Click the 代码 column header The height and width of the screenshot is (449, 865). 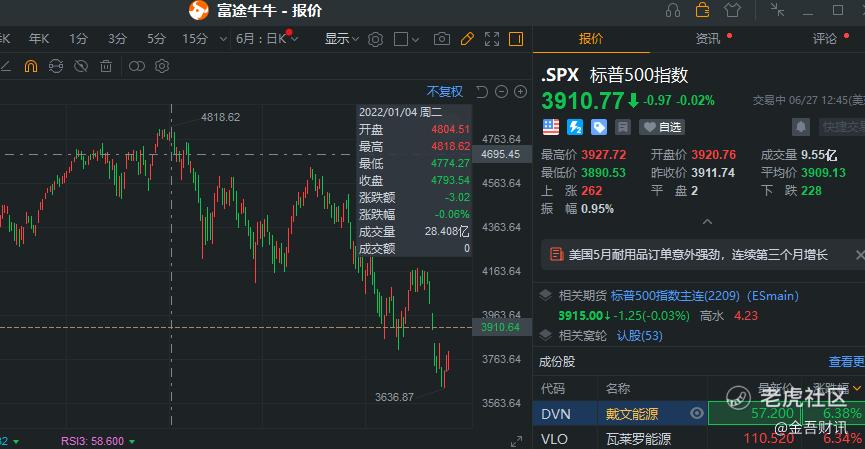(x=553, y=388)
